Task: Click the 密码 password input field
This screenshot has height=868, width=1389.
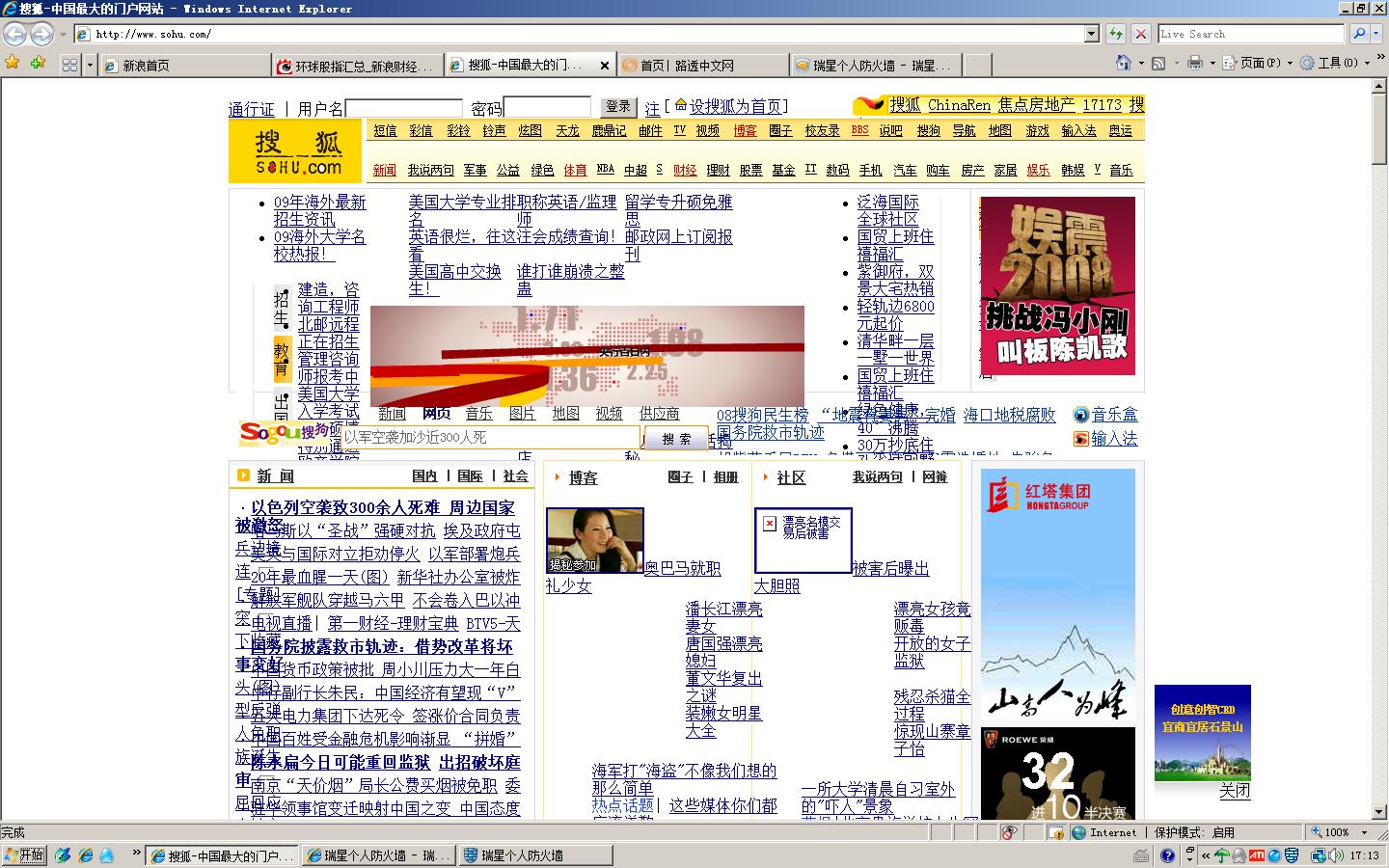Action: (x=547, y=108)
